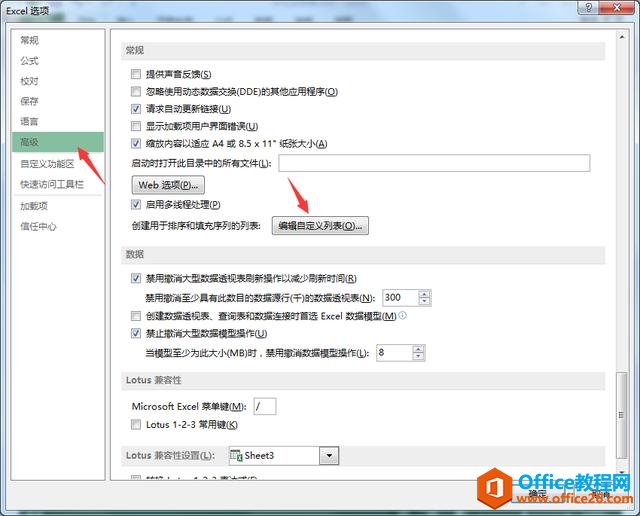640x516 pixels.
Task: Toggle 禁止撤消大型数据模型操作 checkbox
Action: pyautogui.click(x=136, y=334)
